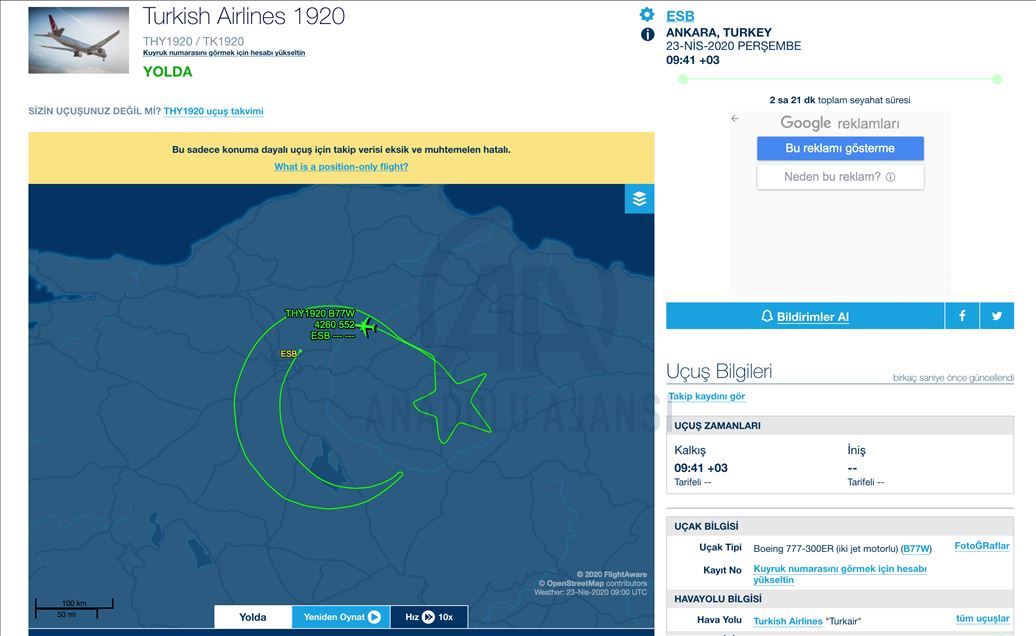
Task: Toggle the Hız 10x speed control
Action: pos(429,617)
